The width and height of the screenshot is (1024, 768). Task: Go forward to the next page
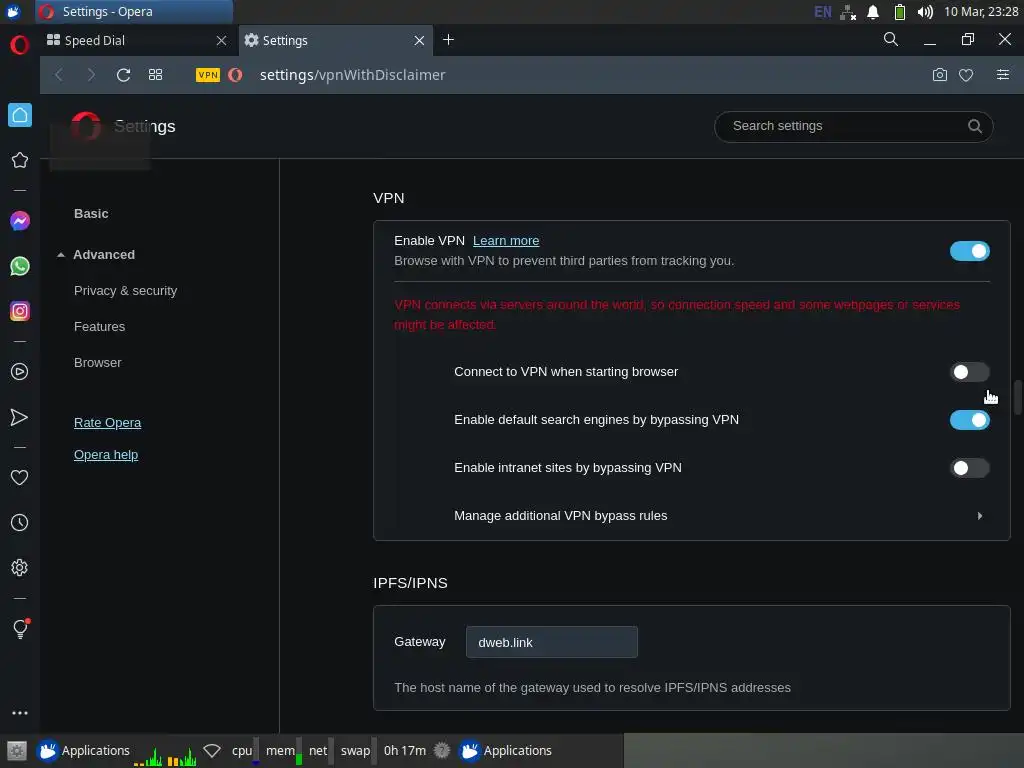point(91,75)
